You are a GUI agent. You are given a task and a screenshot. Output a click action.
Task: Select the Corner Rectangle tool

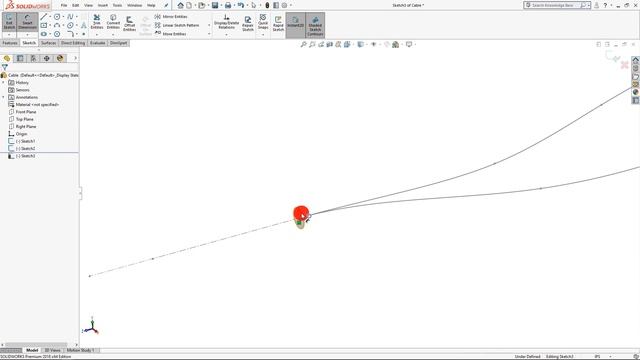point(44,25)
